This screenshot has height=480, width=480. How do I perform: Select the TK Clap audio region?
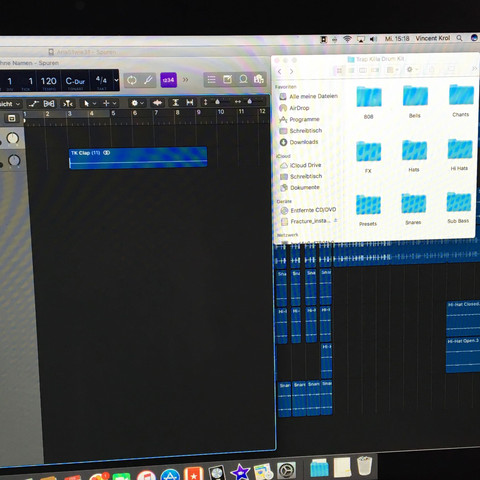pyautogui.click(x=138, y=157)
